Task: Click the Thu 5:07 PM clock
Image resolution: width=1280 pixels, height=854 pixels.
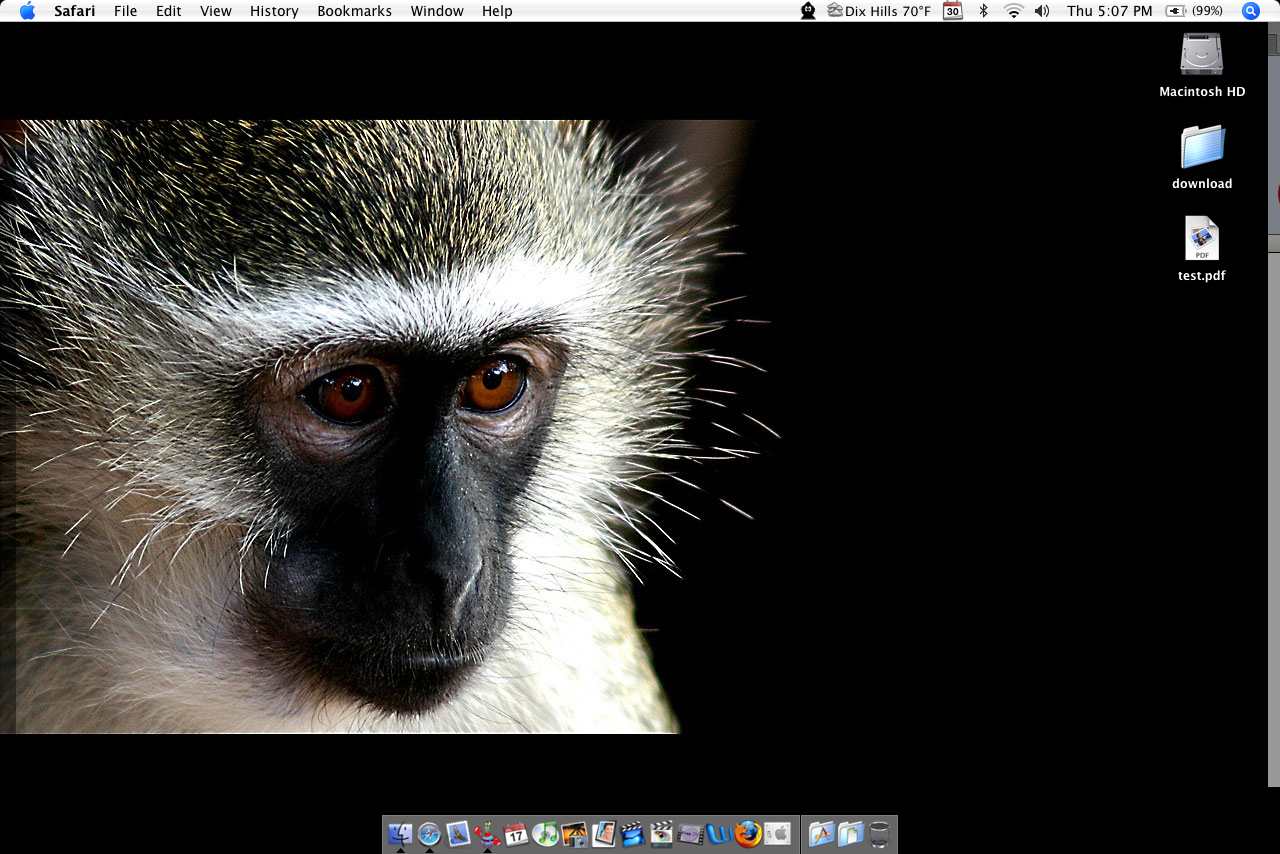Action: click(1109, 11)
